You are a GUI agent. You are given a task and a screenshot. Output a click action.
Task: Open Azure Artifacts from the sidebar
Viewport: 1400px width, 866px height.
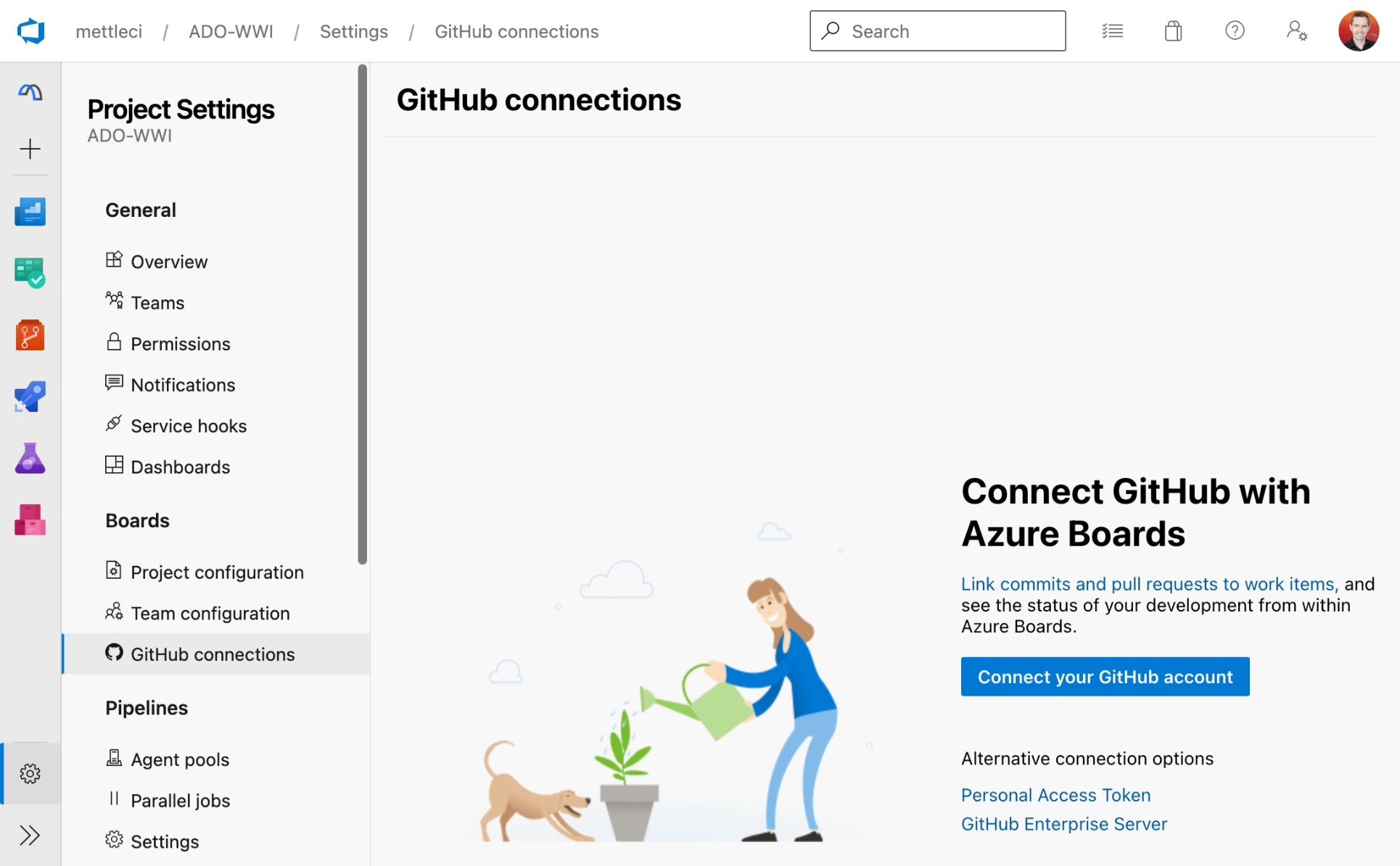tap(30, 520)
